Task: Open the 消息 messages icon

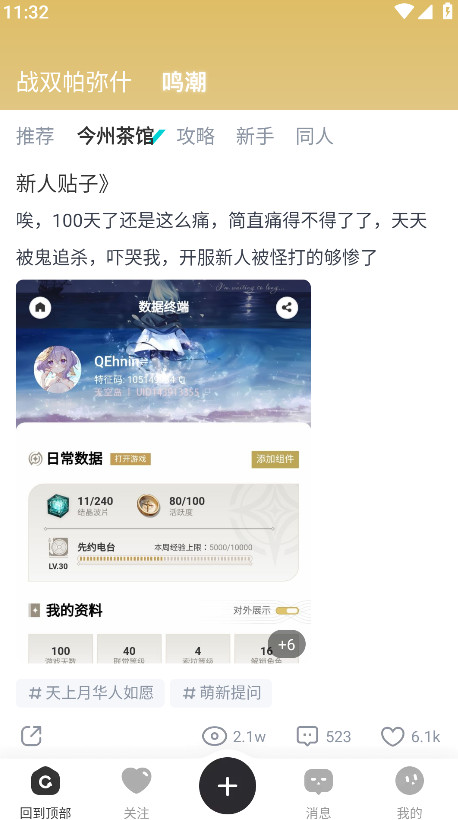Action: click(x=318, y=782)
